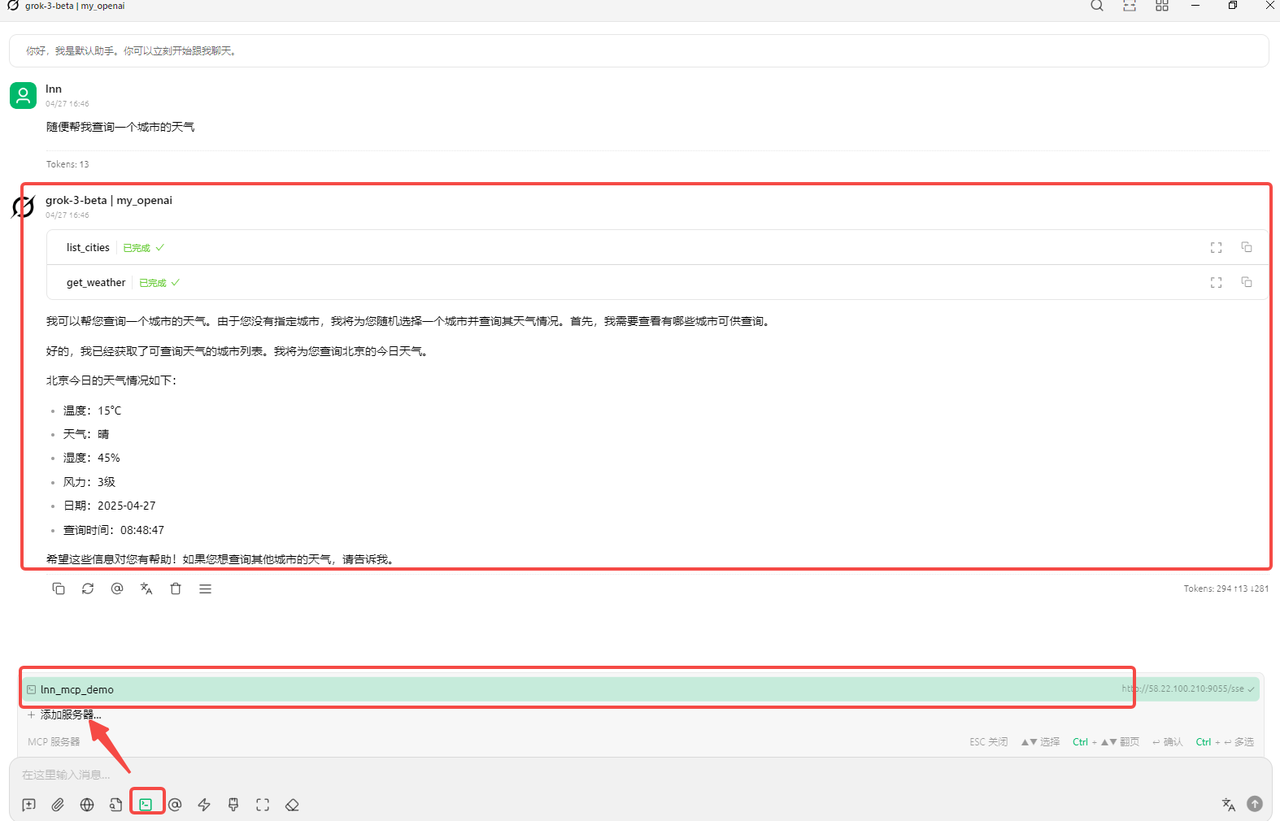The image size is (1280, 821).
Task: Click the Tokens: 294 count label
Action: click(x=1226, y=589)
